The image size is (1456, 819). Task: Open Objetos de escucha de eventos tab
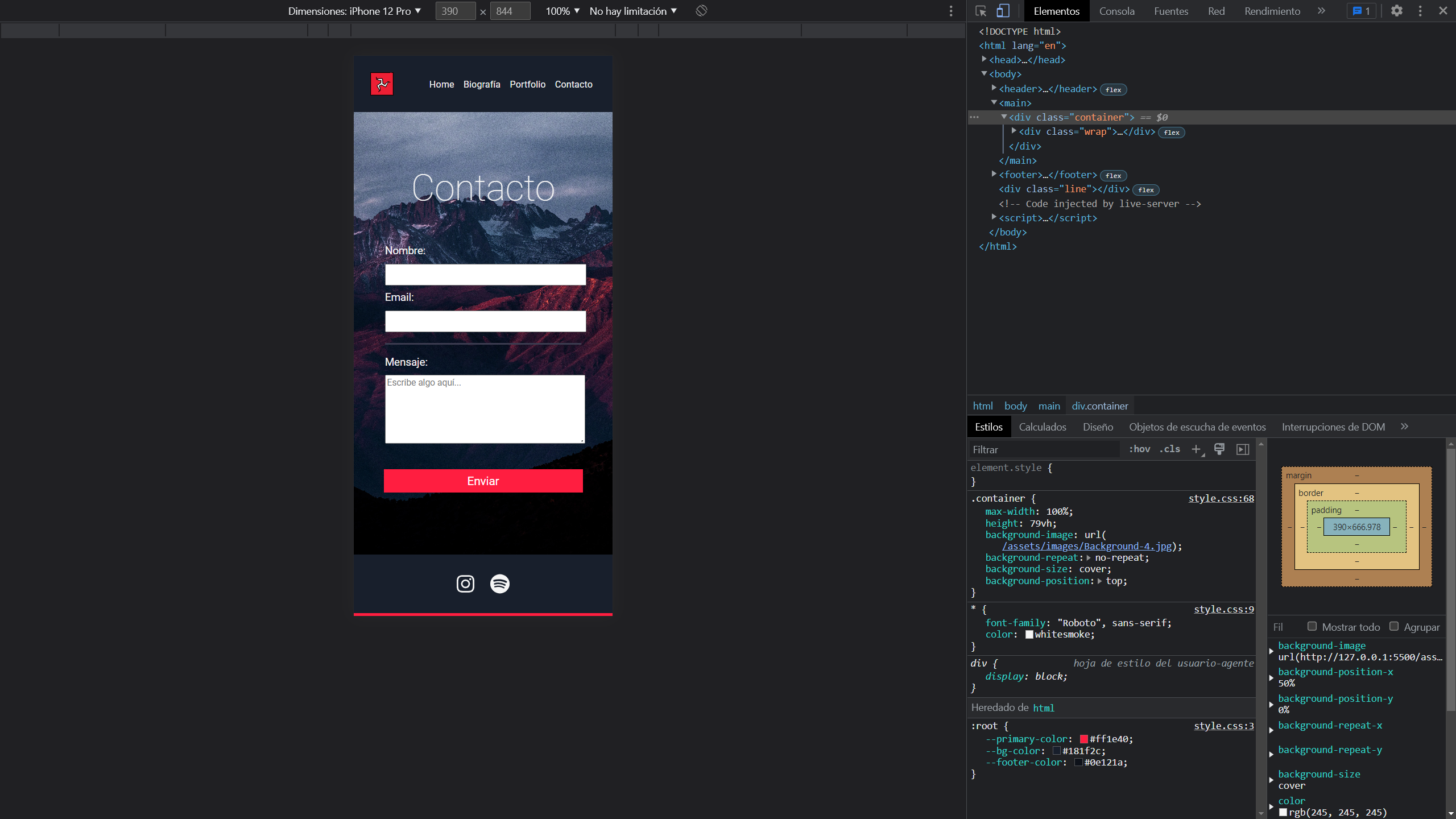point(1197,427)
